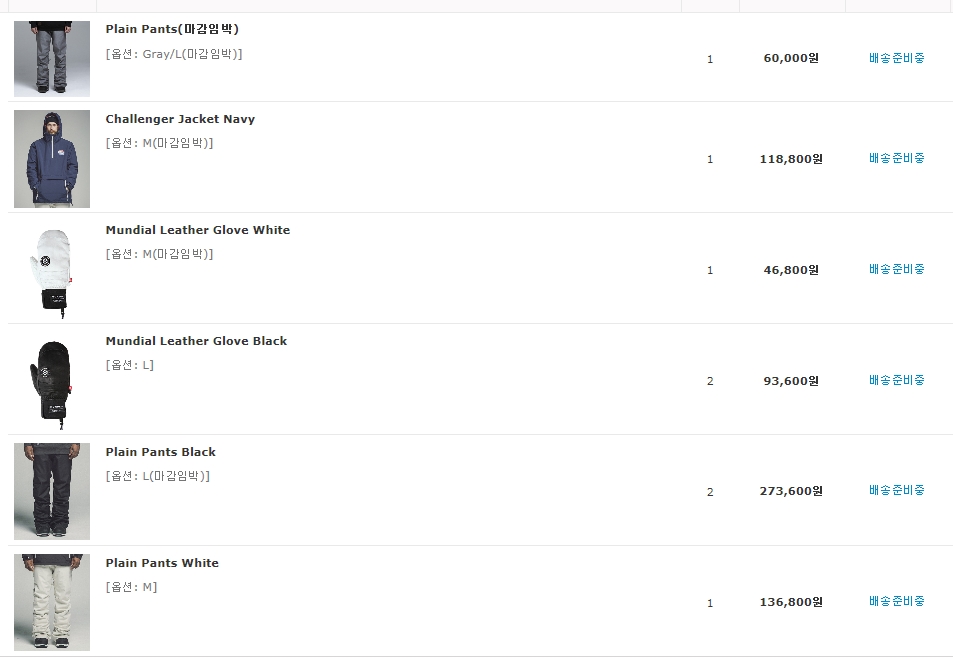Open the Plain Pants White product image
This screenshot has width=953, height=663.
point(52,602)
